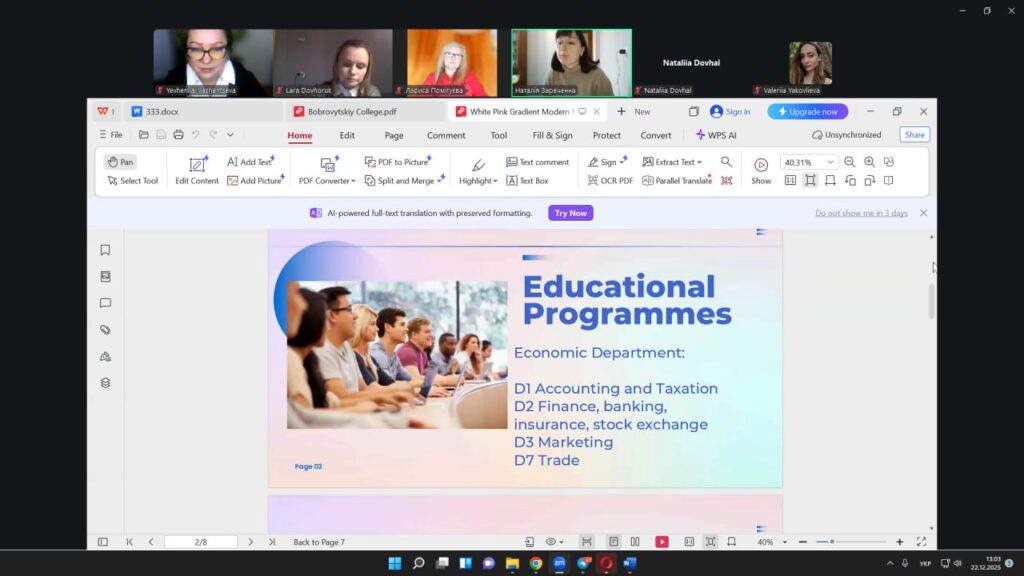Toggle the navigation pane in status bar
This screenshot has height=576, width=1024.
click(x=102, y=542)
